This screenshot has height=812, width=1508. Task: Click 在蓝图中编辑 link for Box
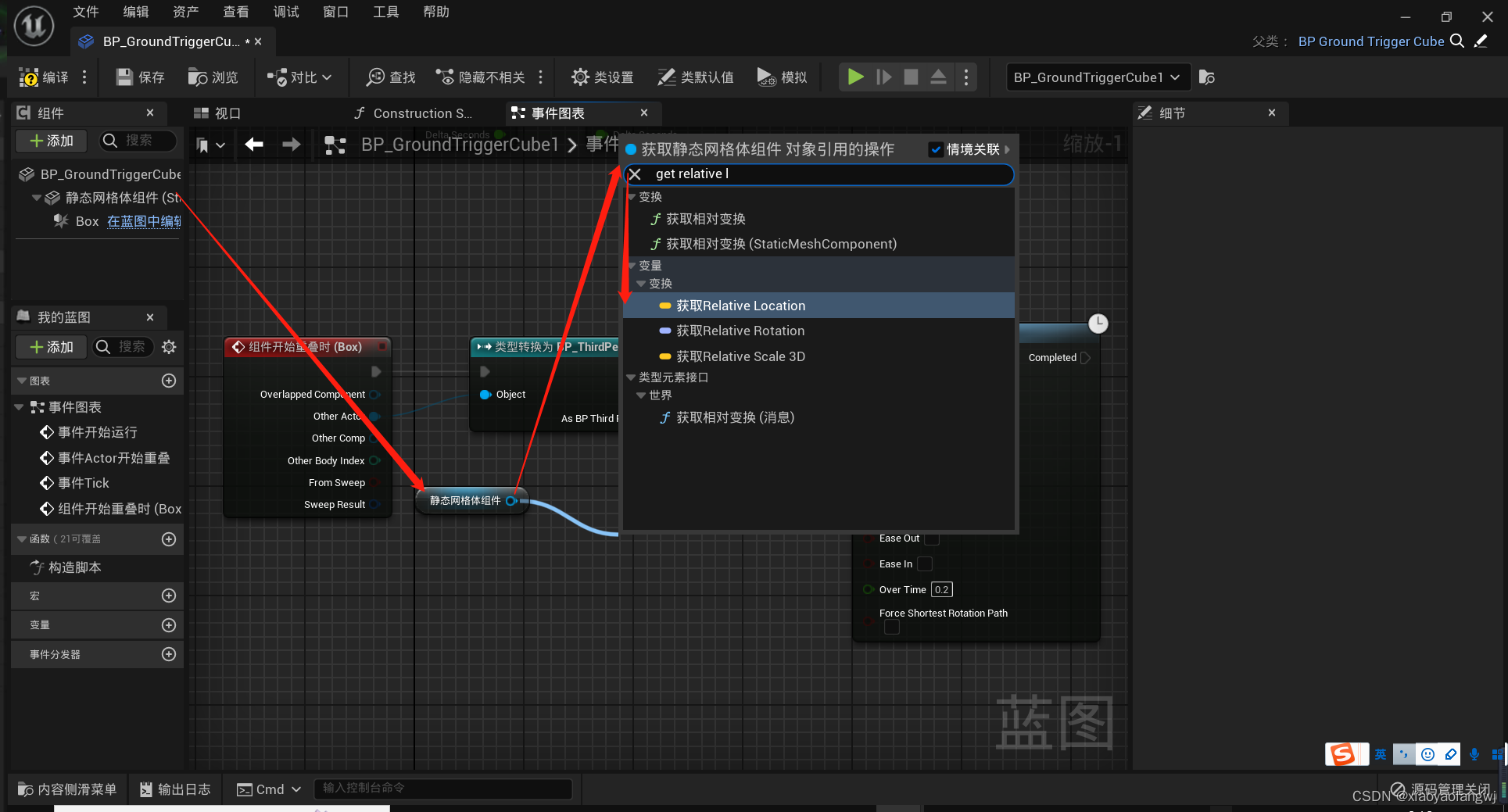(144, 221)
